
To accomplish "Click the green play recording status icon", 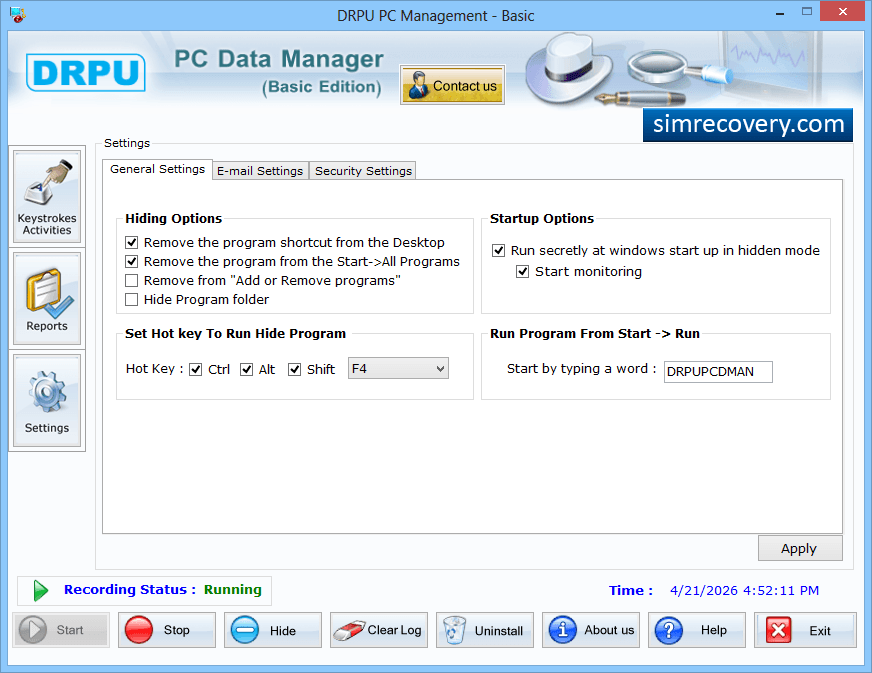I will point(40,590).
